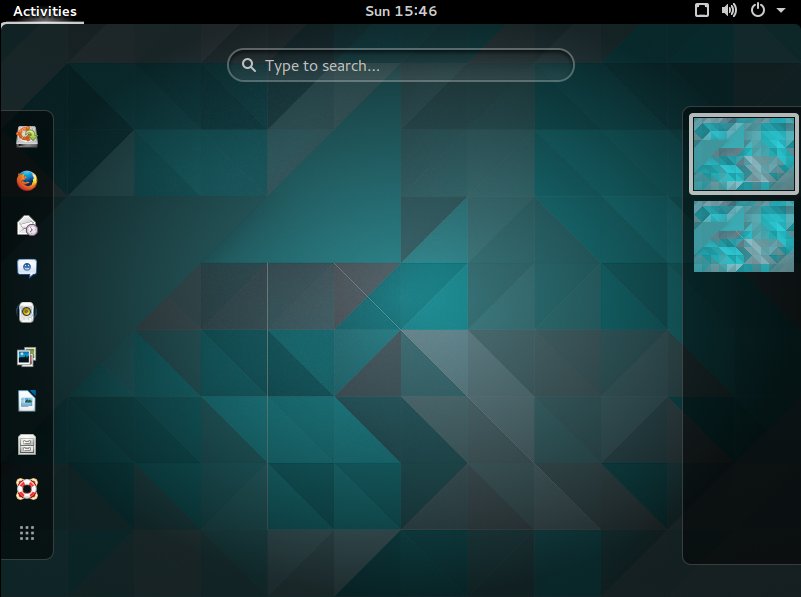The height and width of the screenshot is (597, 801).
Task: Select the first workspace thumbnail
Action: coord(744,154)
